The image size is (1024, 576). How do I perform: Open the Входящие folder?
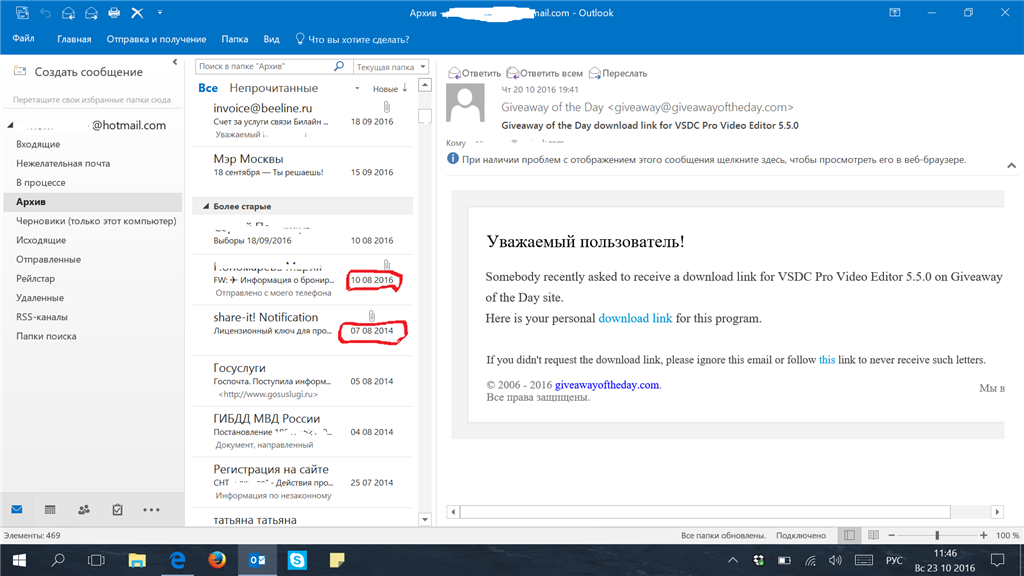pyautogui.click(x=38, y=144)
